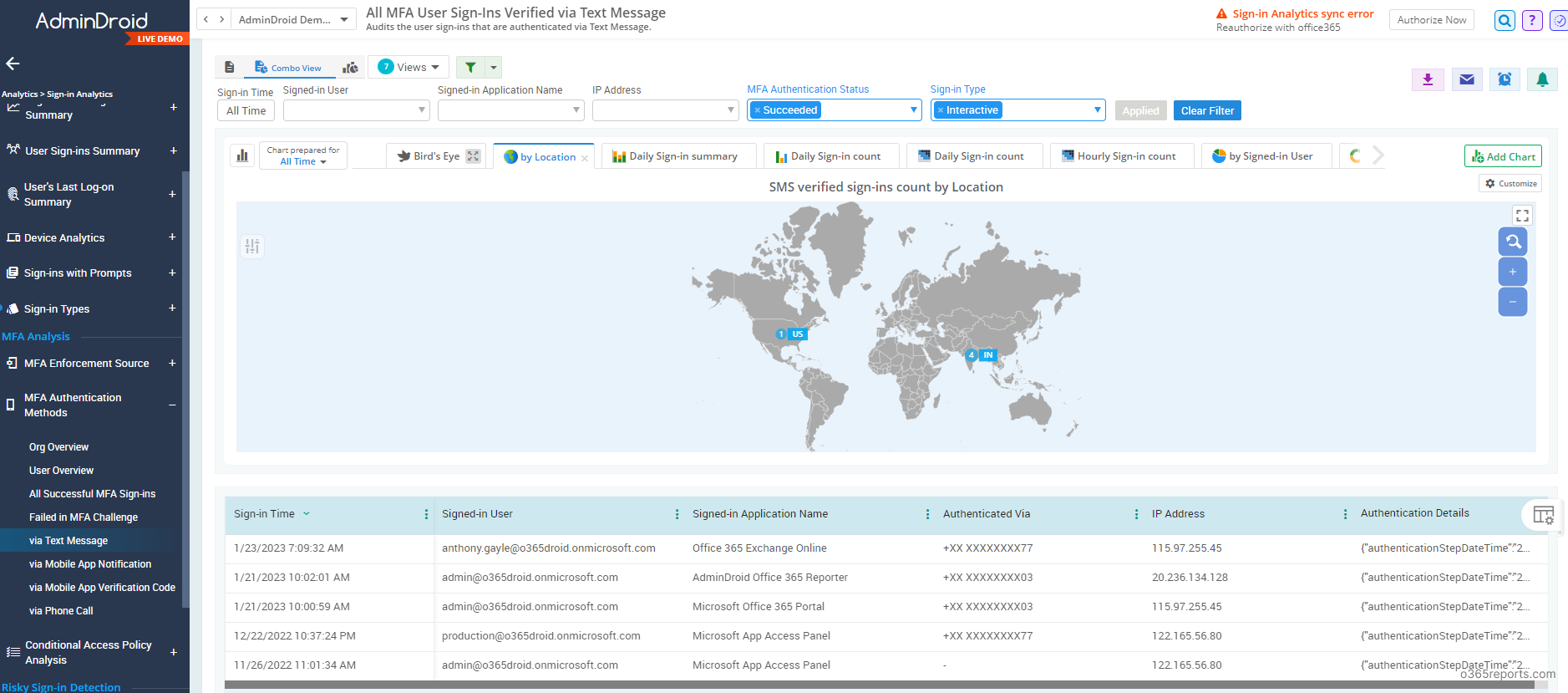
Task: Expand the map to fullscreen
Action: [1522, 216]
